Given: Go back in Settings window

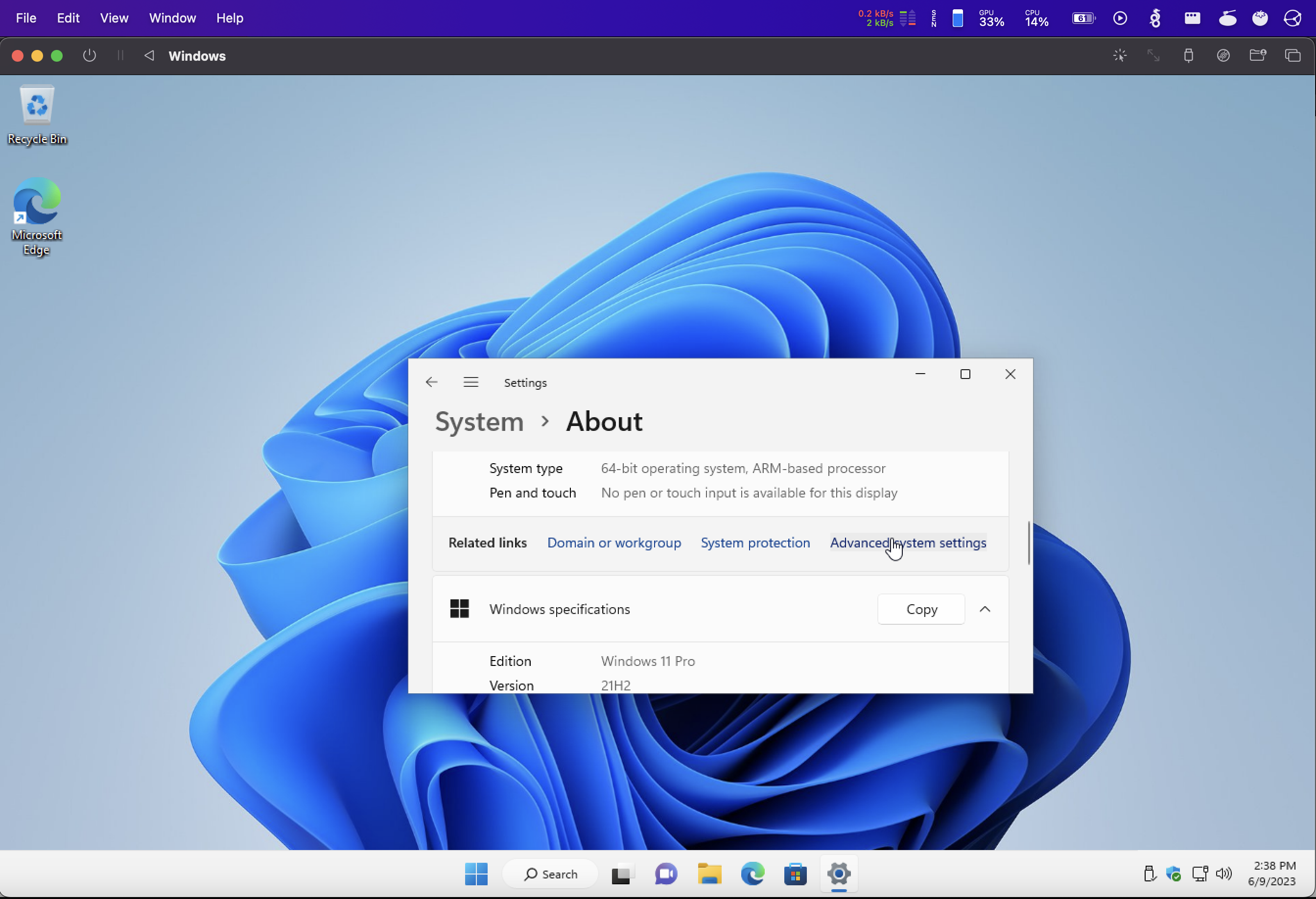Looking at the screenshot, I should [431, 382].
